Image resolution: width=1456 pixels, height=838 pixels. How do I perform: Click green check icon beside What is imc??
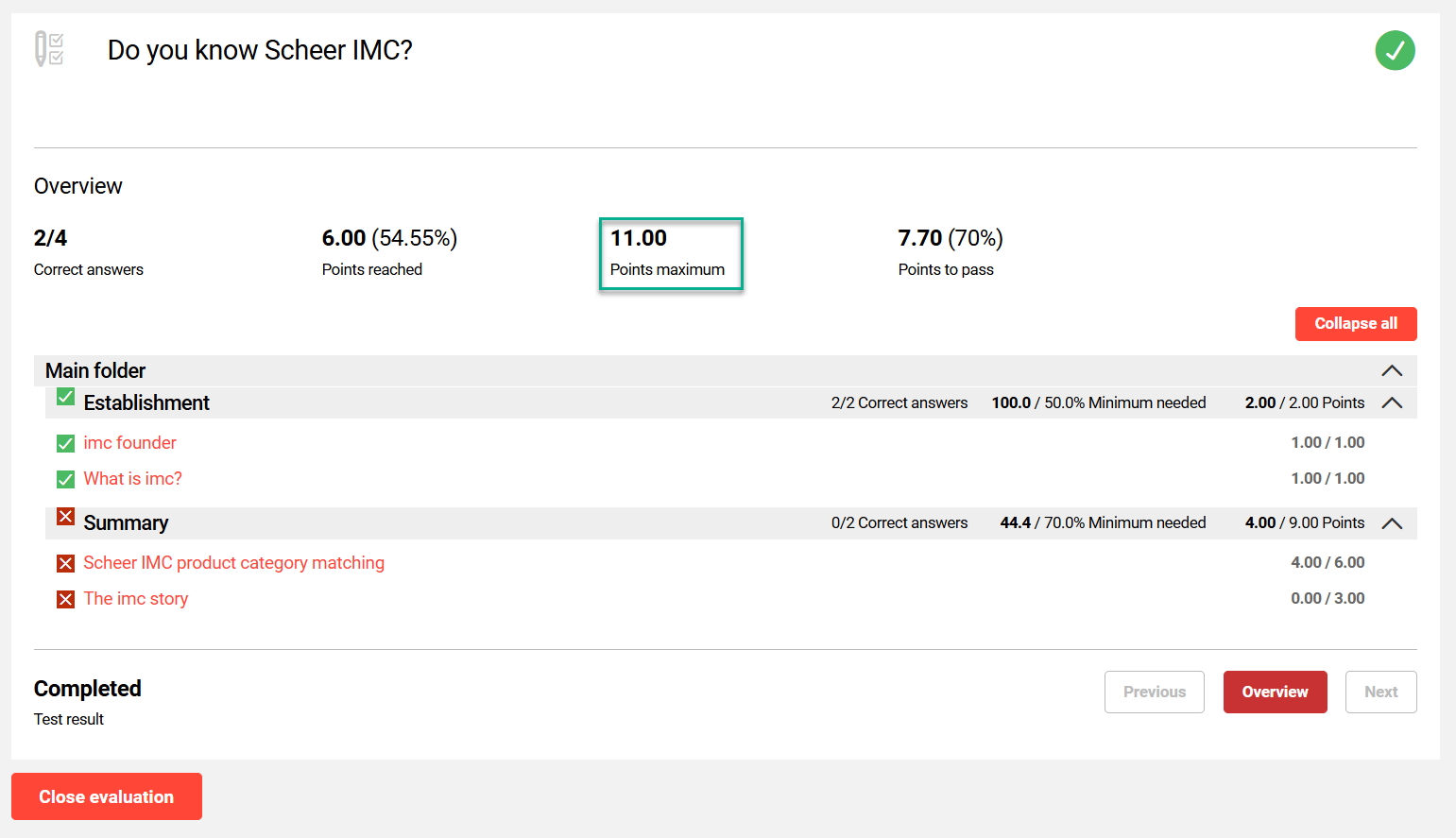[65, 479]
